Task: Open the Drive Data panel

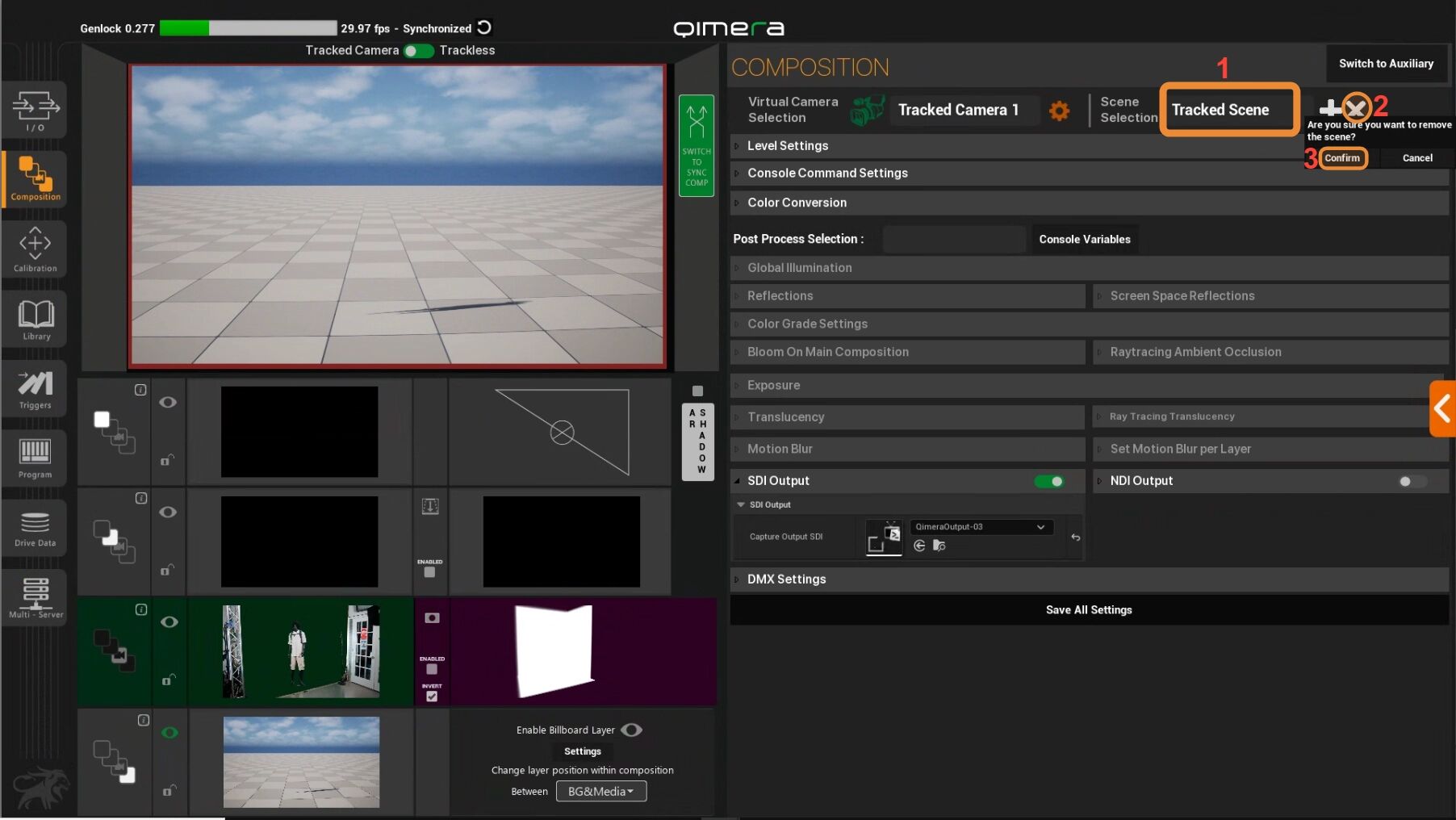Action: (36, 529)
